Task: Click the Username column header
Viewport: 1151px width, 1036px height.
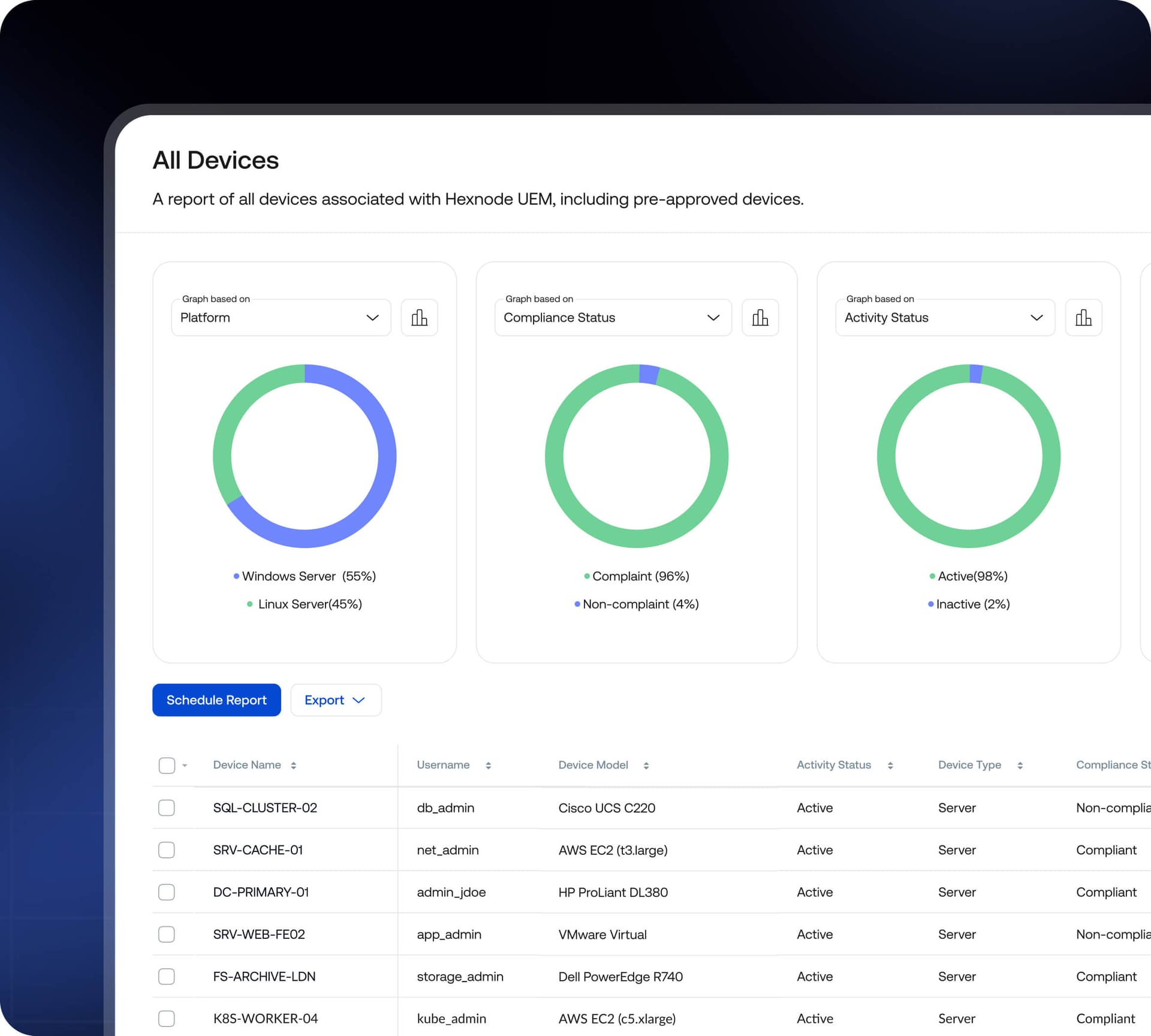Action: pyautogui.click(x=443, y=765)
